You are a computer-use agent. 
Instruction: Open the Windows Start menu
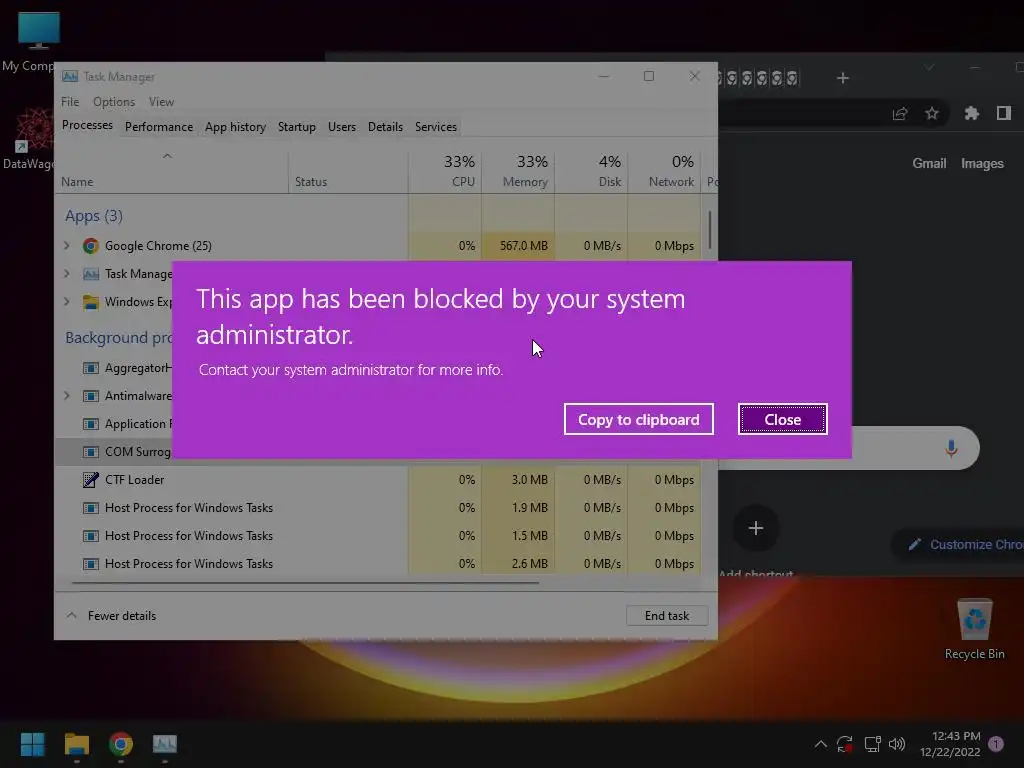[33, 744]
